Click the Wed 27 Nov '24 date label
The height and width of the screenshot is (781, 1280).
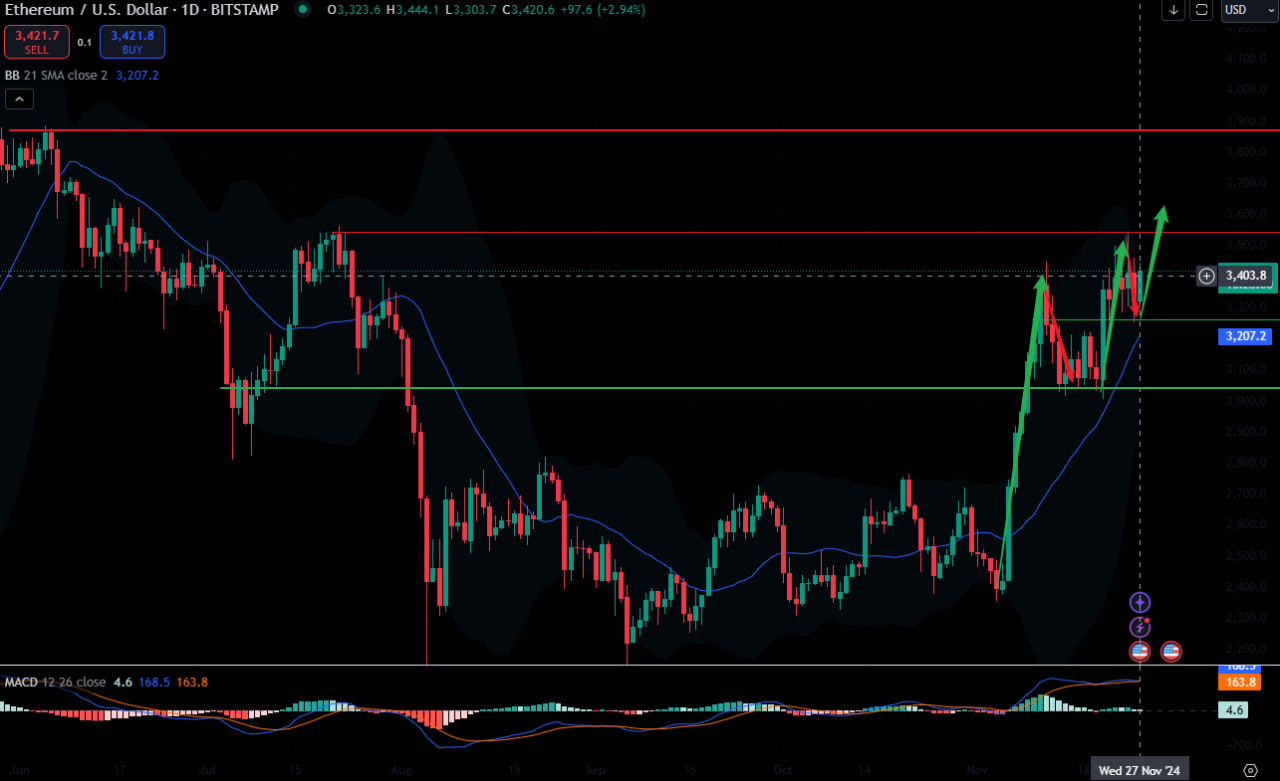click(x=1139, y=770)
